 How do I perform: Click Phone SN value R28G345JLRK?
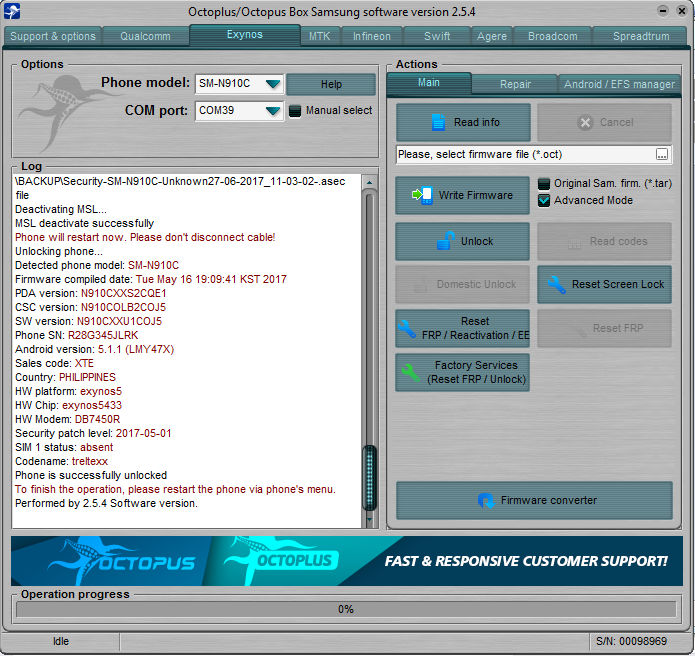click(x=103, y=335)
